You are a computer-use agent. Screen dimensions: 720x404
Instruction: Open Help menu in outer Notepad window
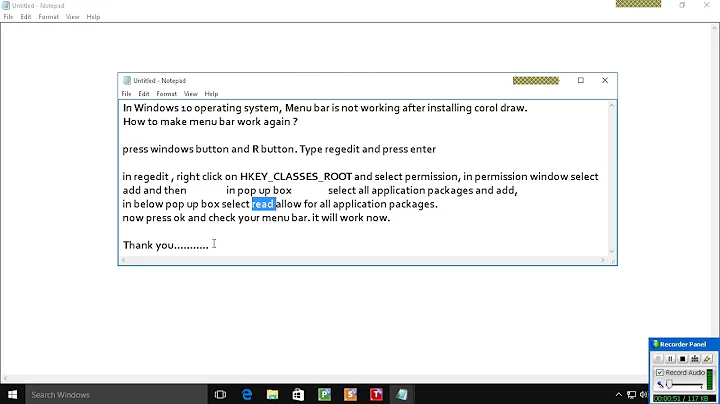[x=93, y=17]
